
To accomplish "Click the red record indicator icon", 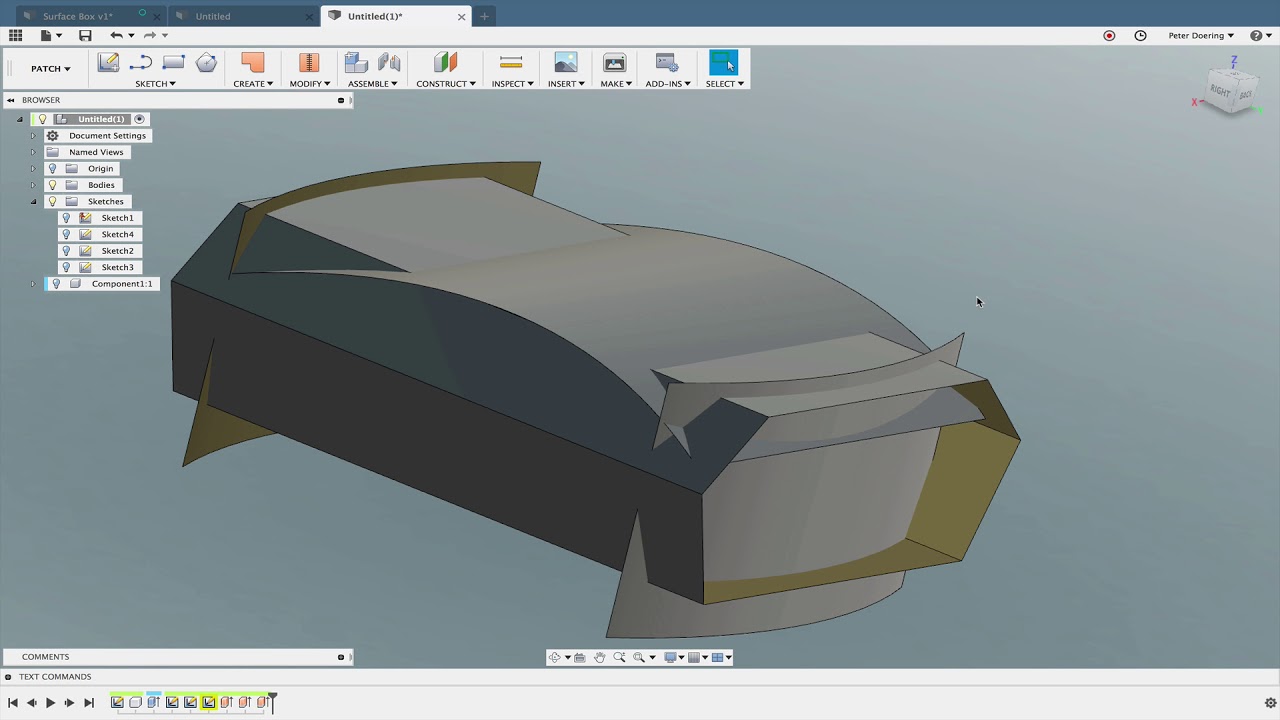I will pyautogui.click(x=1109, y=35).
